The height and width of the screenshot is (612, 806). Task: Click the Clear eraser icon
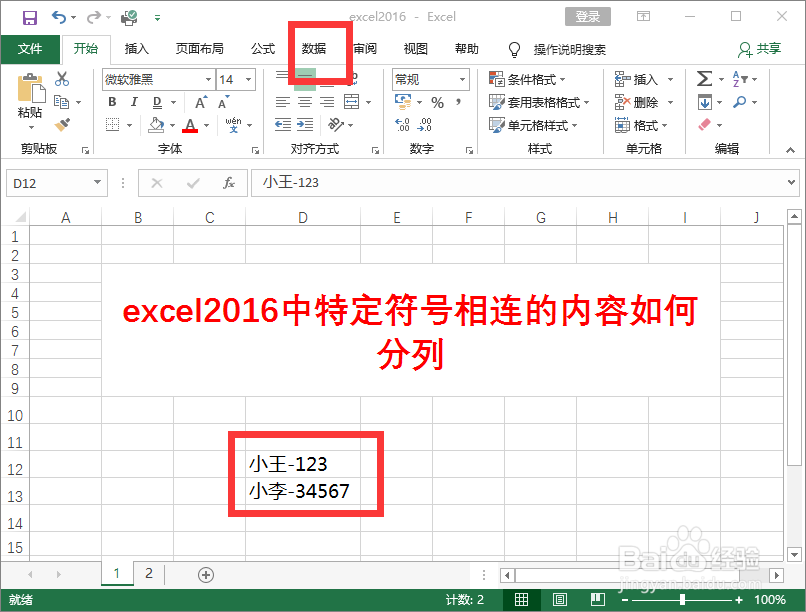pyautogui.click(x=704, y=125)
